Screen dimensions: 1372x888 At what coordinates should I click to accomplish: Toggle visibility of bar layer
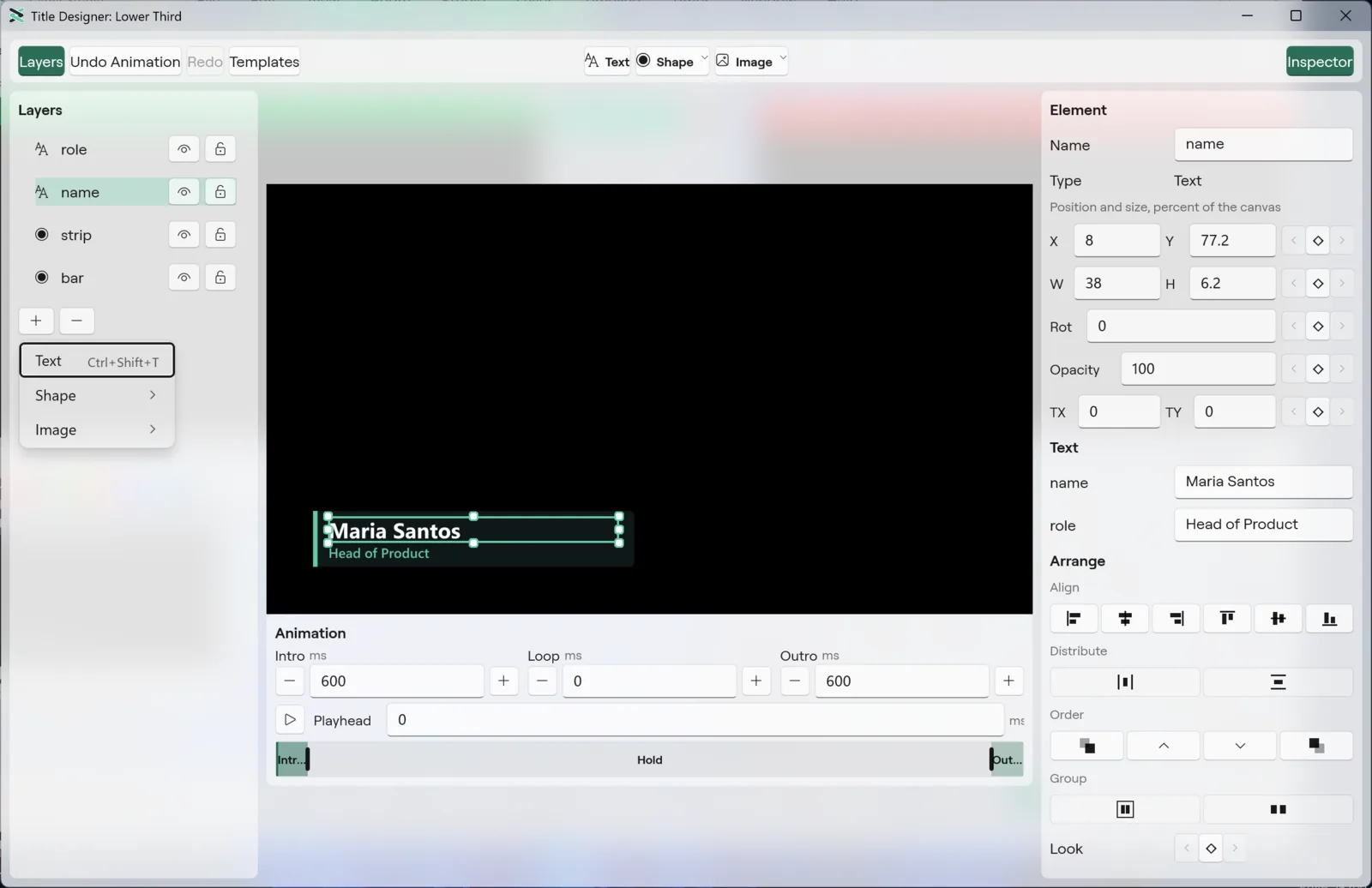184,278
